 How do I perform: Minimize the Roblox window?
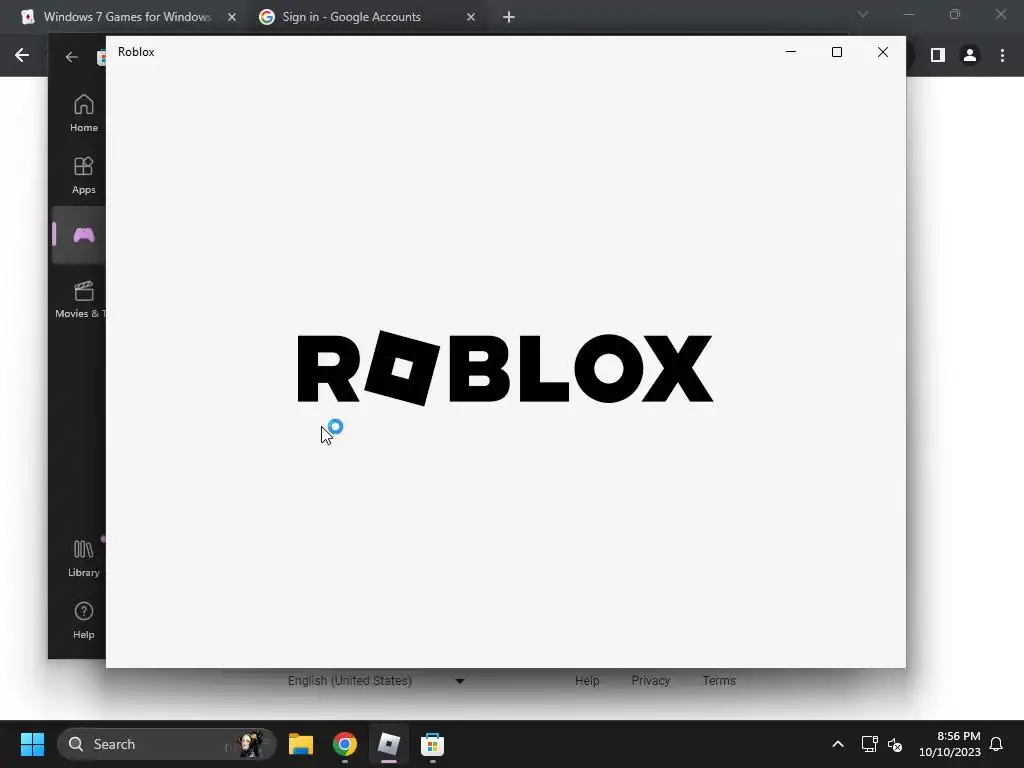(791, 52)
